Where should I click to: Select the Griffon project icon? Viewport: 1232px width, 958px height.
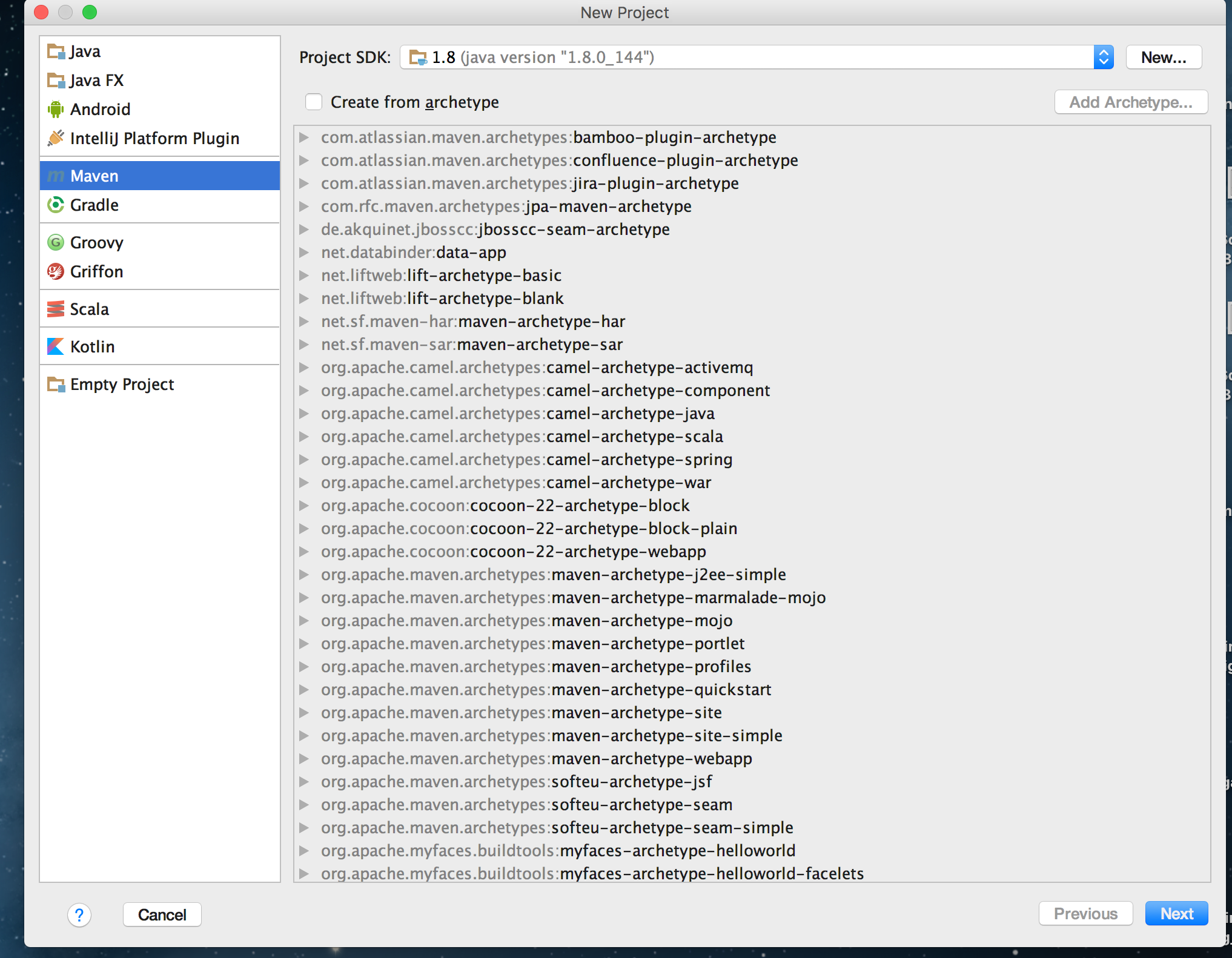tap(56, 272)
